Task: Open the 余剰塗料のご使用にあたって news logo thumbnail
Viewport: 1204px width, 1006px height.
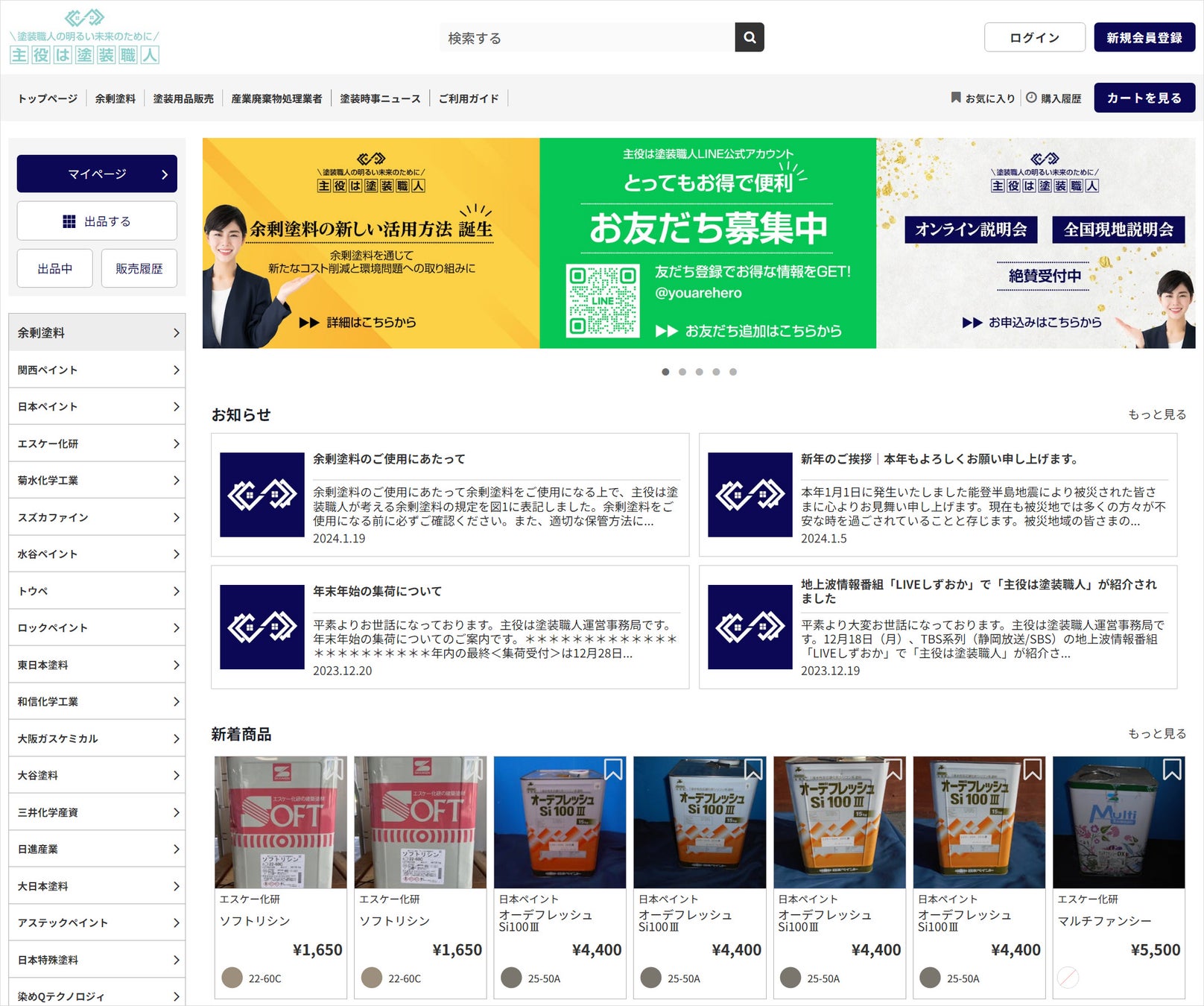Action: point(262,495)
